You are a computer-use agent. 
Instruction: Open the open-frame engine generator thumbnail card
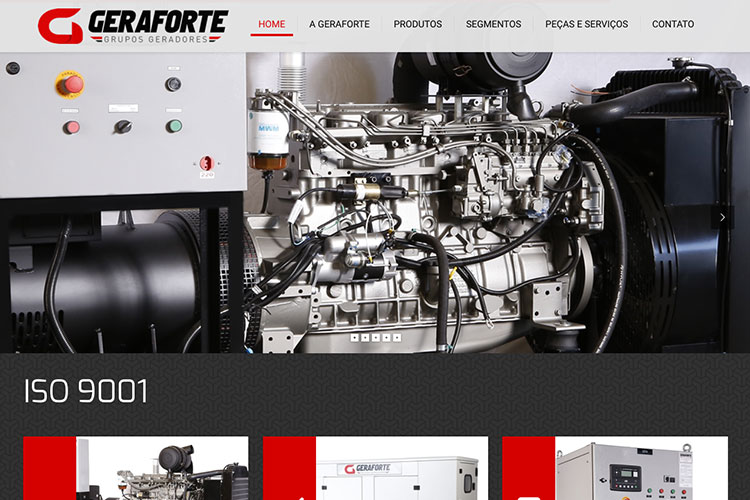click(x=136, y=468)
